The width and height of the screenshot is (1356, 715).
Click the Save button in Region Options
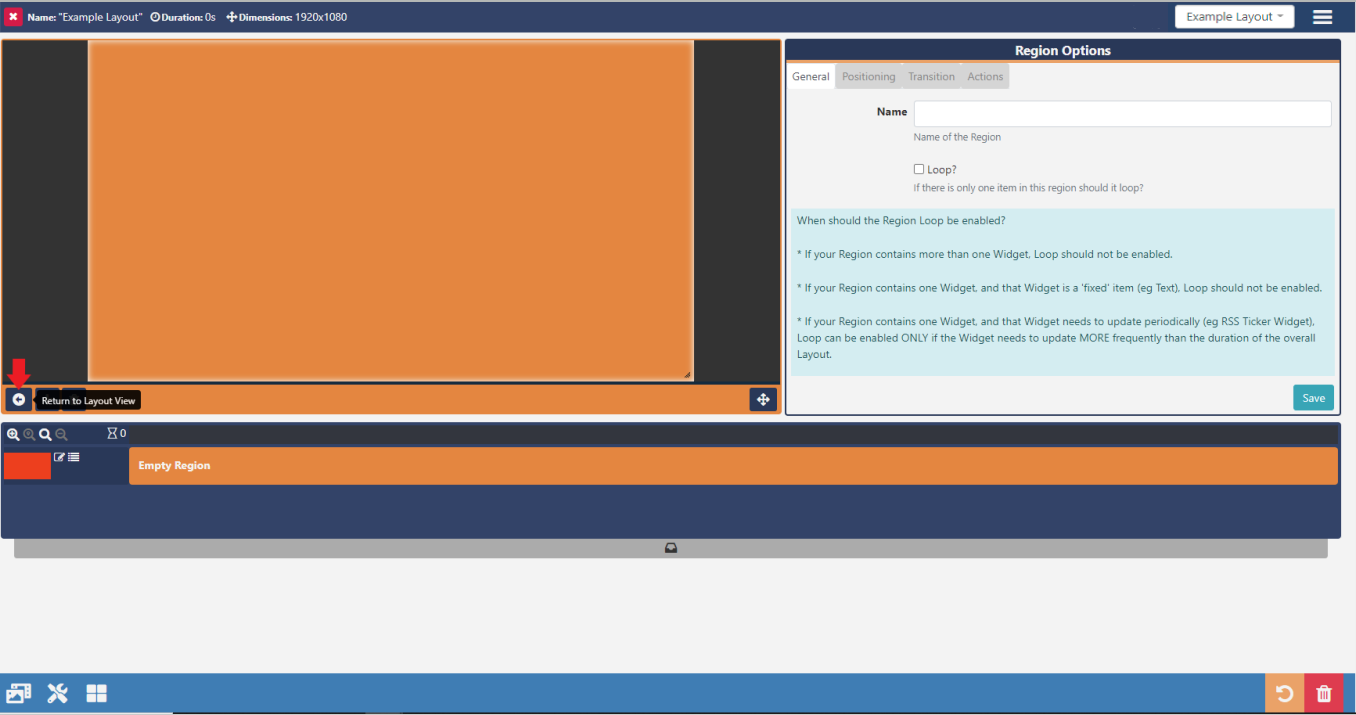tap(1313, 398)
